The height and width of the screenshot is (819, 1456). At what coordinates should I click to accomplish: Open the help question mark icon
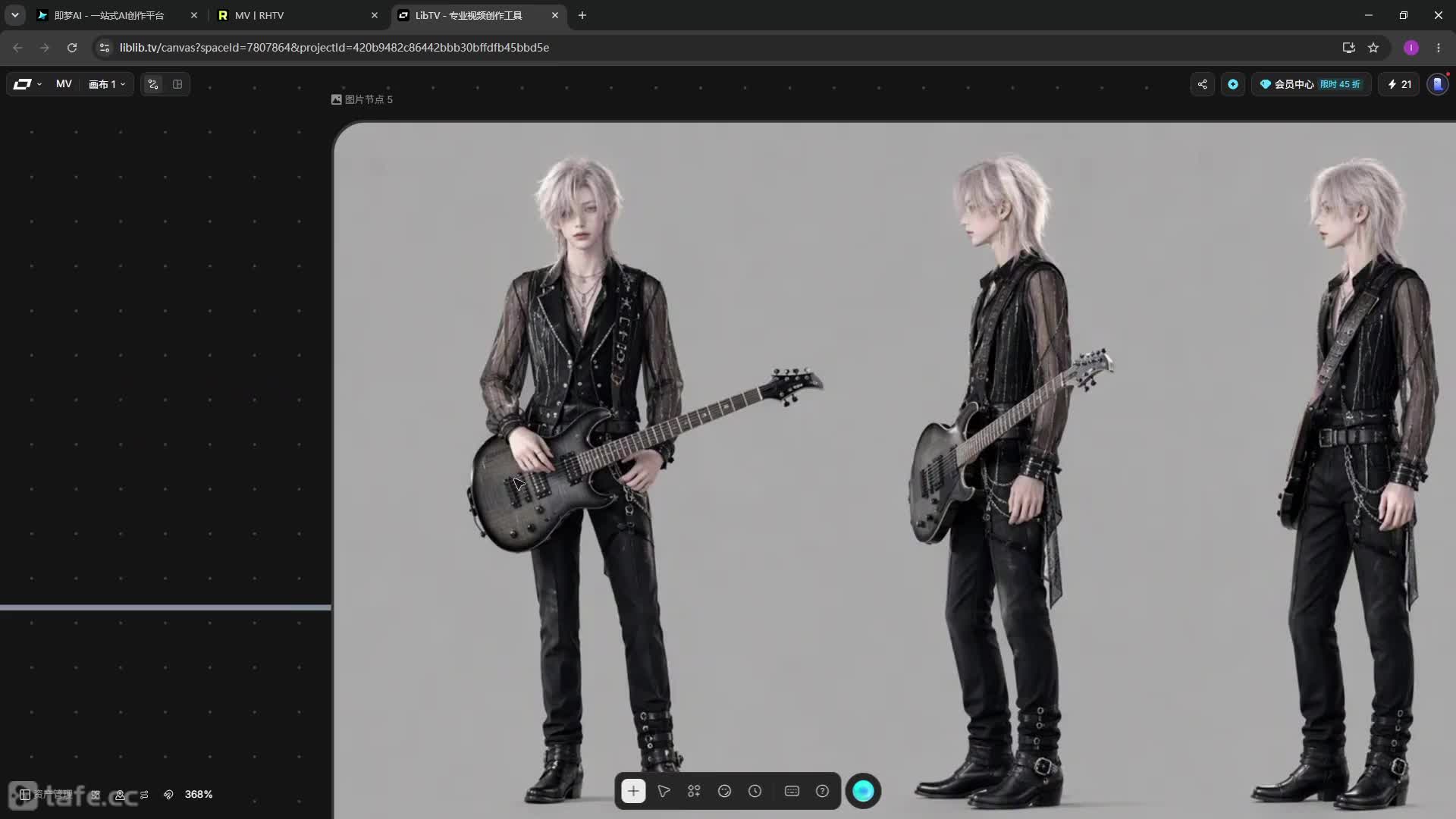822,791
